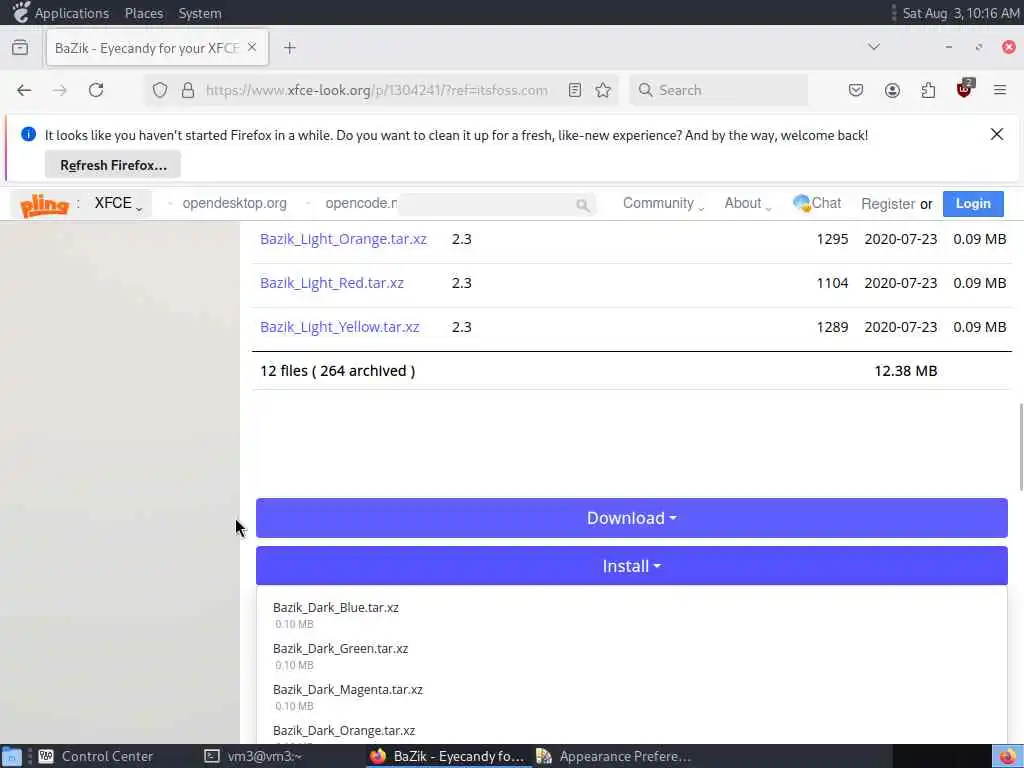
Task: Open a new tab with plus
Action: (x=290, y=48)
